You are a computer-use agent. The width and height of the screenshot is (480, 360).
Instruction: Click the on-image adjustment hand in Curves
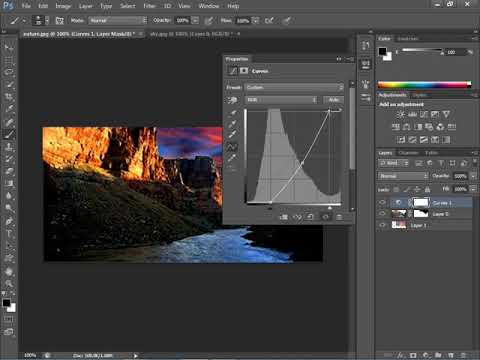pos(232,100)
